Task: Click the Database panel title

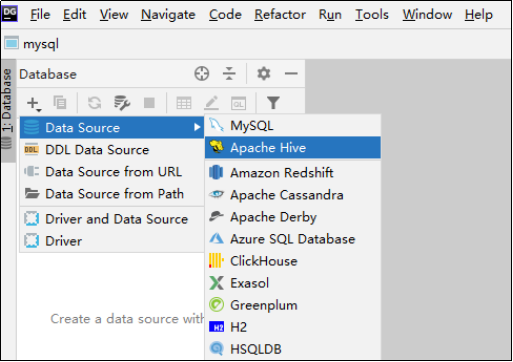Action: (x=48, y=74)
